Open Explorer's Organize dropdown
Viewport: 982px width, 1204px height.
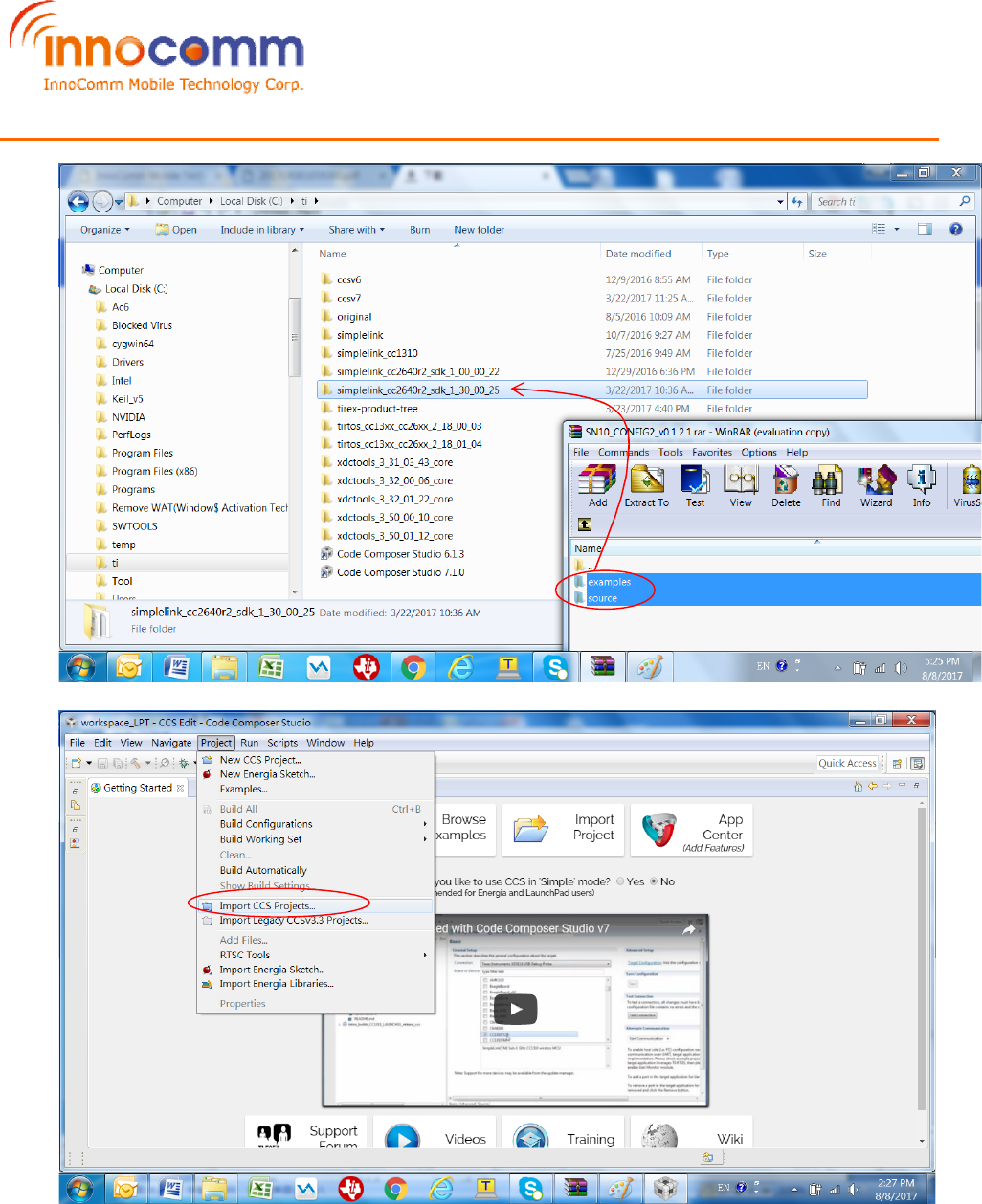tap(105, 230)
